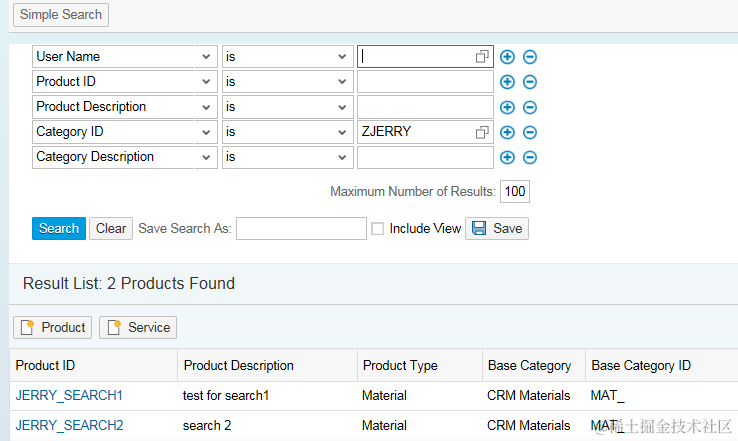Remove the Category Description criterion row

pyautogui.click(x=530, y=157)
